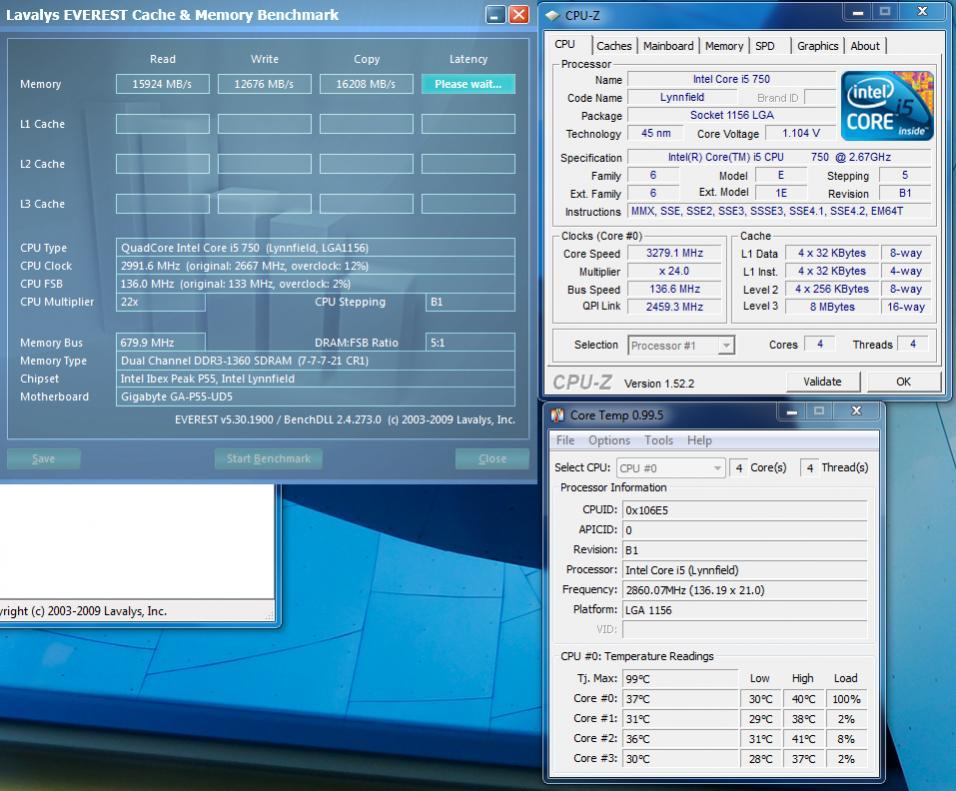Click the CPUID 0x106E5 field
Viewport: 956px width, 791px height.
(744, 510)
